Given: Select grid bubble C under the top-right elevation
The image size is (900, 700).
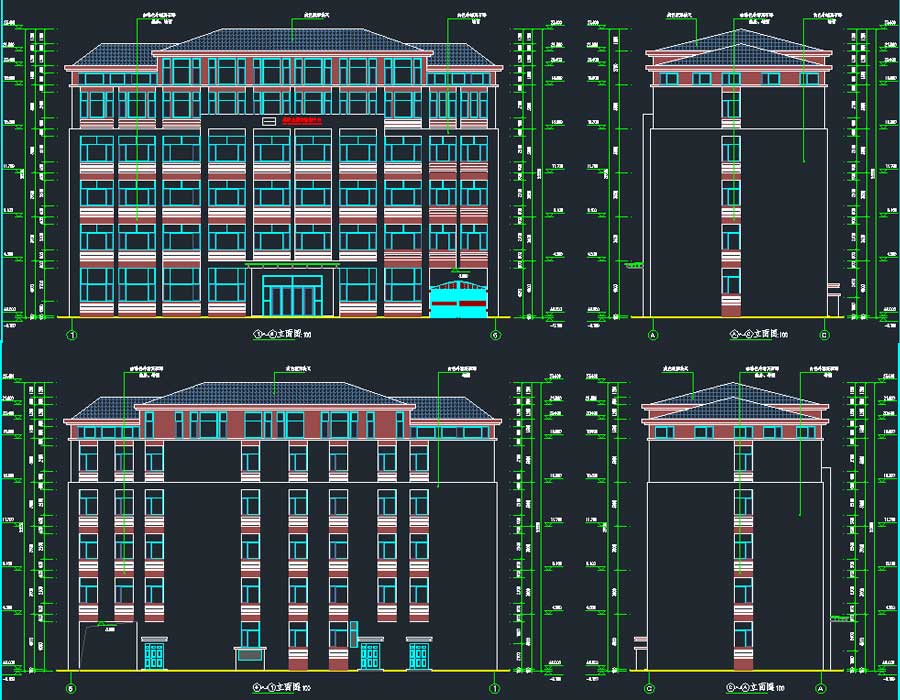Looking at the screenshot, I should coord(824,334).
